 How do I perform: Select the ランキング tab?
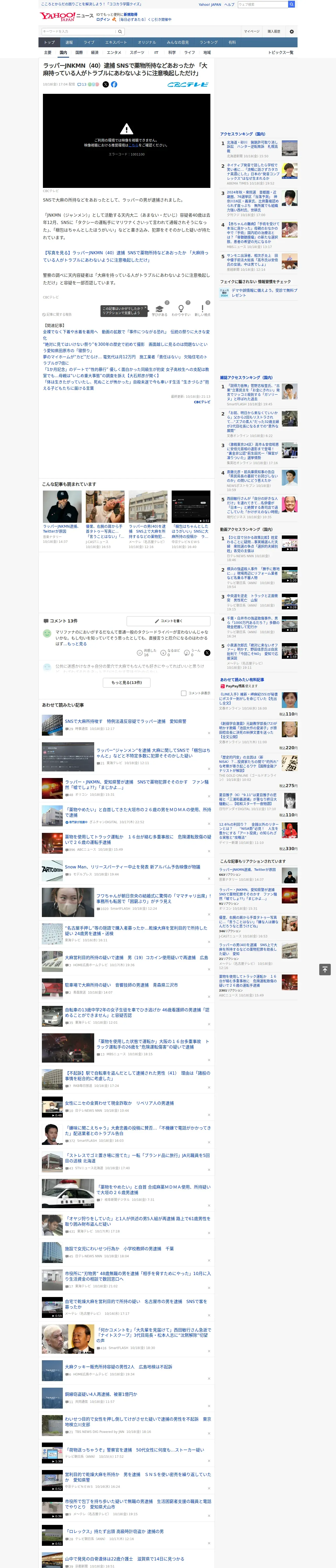[x=209, y=43]
